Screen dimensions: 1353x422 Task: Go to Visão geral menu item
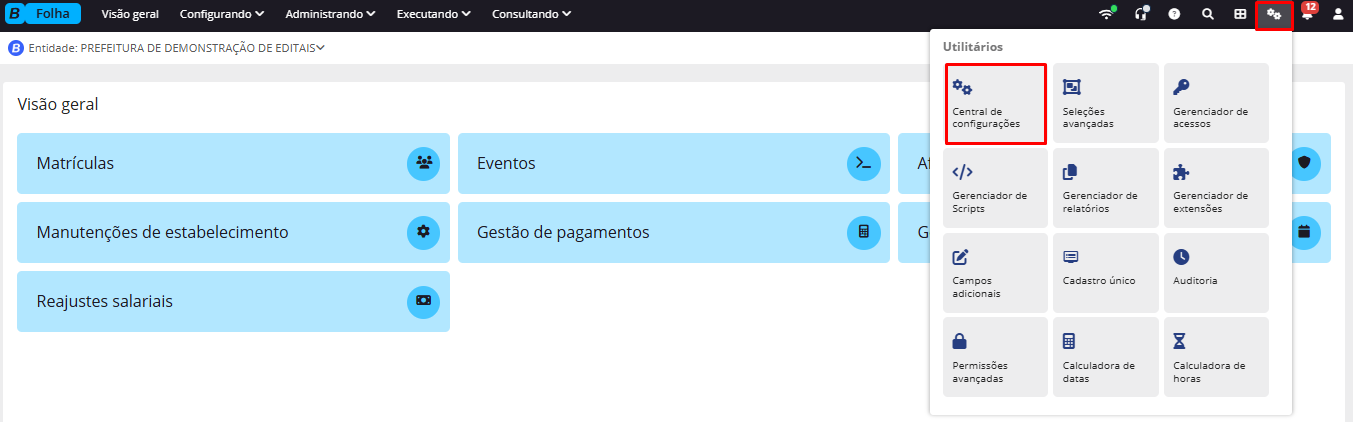[x=130, y=15]
